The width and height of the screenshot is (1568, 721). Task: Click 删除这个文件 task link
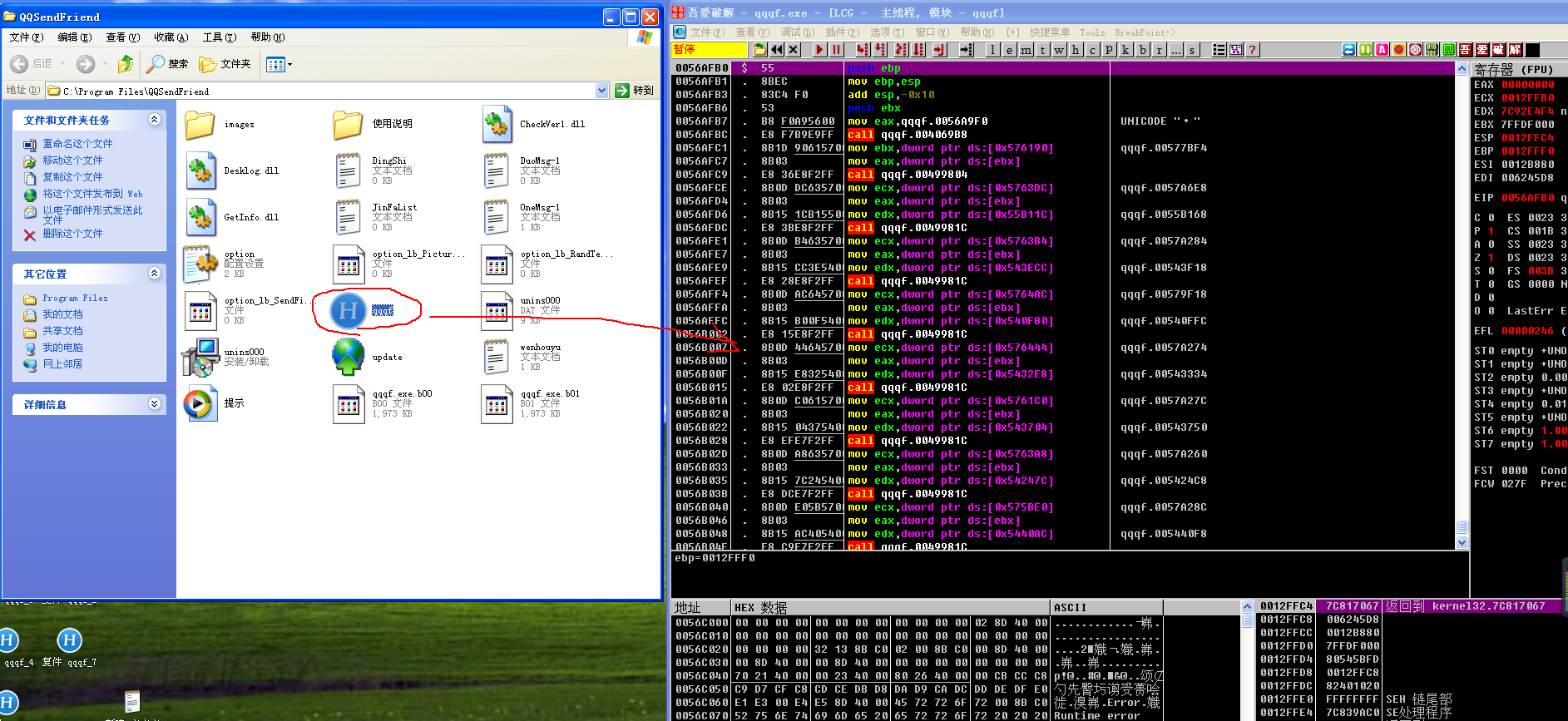coord(72,234)
